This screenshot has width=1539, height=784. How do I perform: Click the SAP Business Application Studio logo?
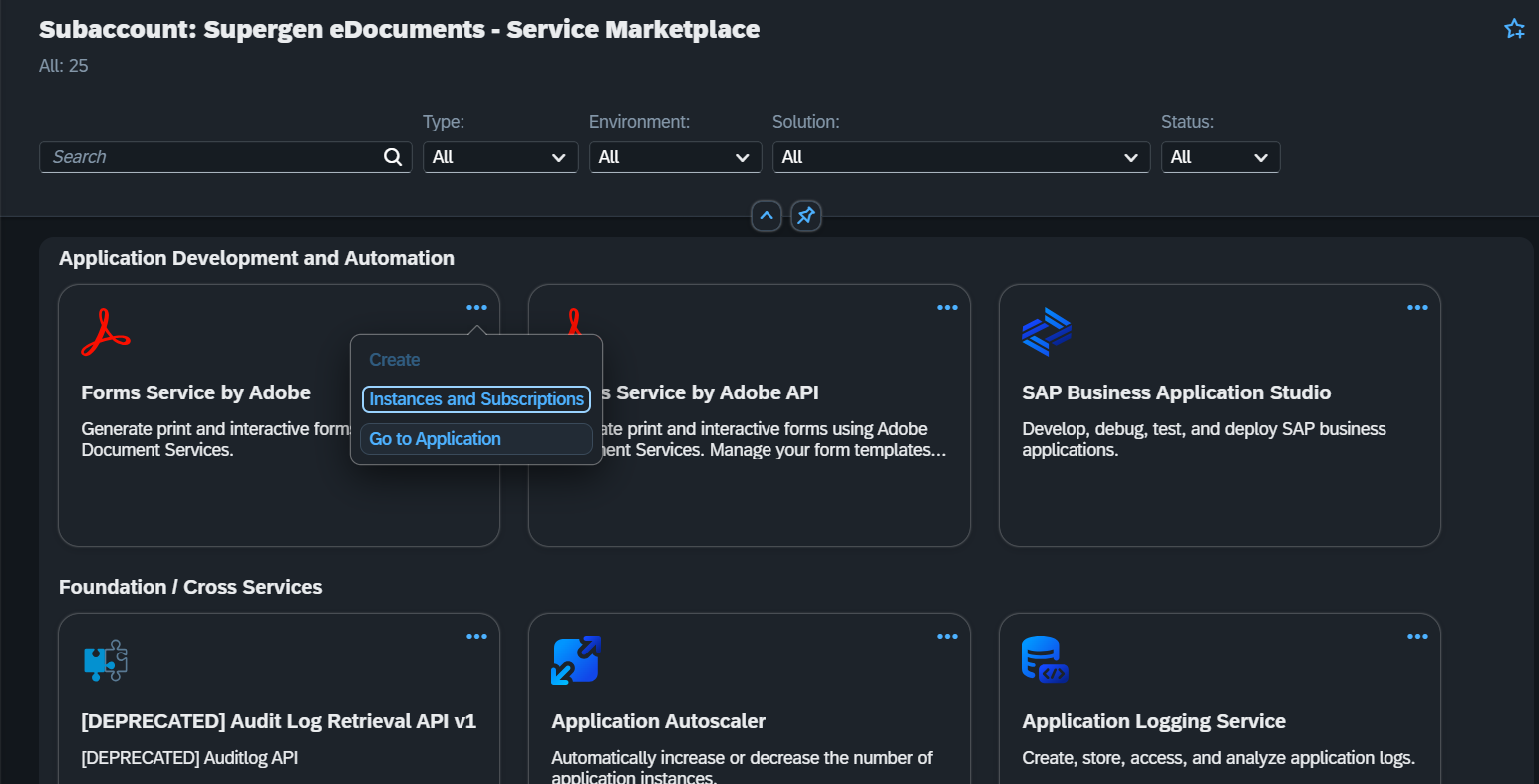(x=1047, y=332)
